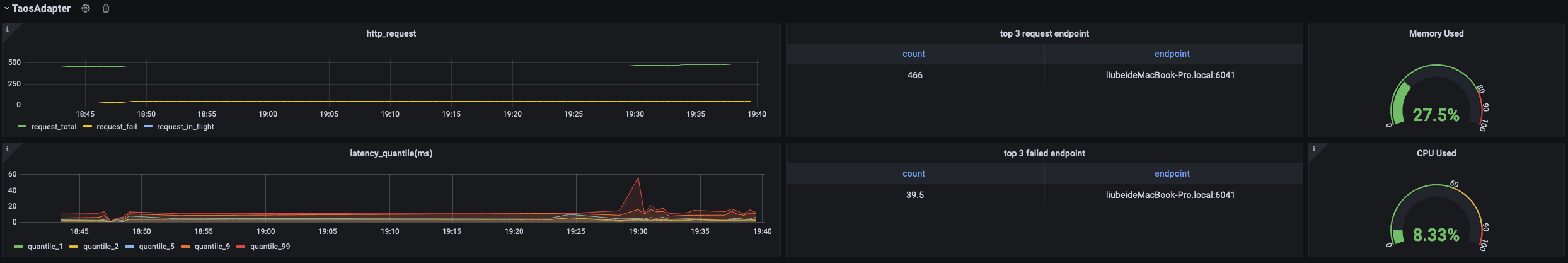
Task: Click the 8.33% CPU Used gauge value
Action: (1436, 235)
